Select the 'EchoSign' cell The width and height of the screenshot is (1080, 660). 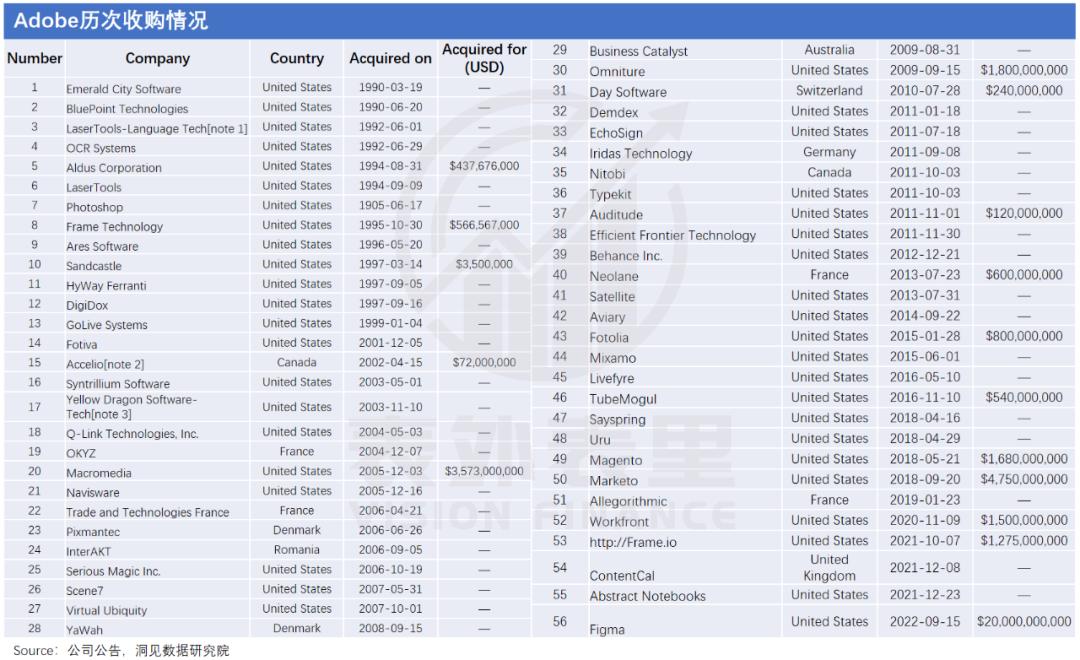pyautogui.click(x=616, y=133)
